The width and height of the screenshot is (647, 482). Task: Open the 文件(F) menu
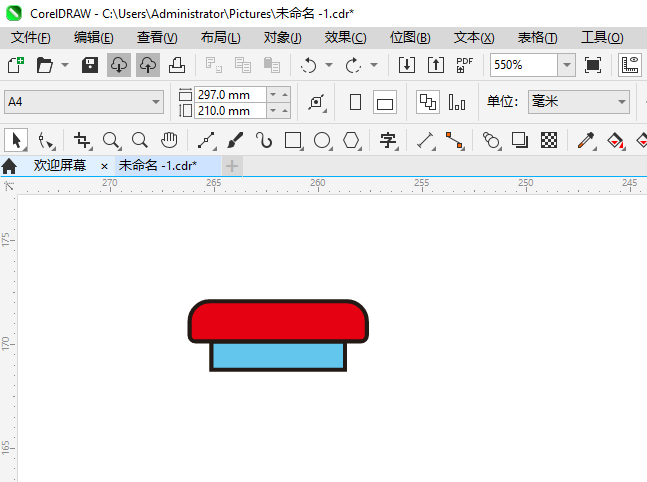coord(31,38)
